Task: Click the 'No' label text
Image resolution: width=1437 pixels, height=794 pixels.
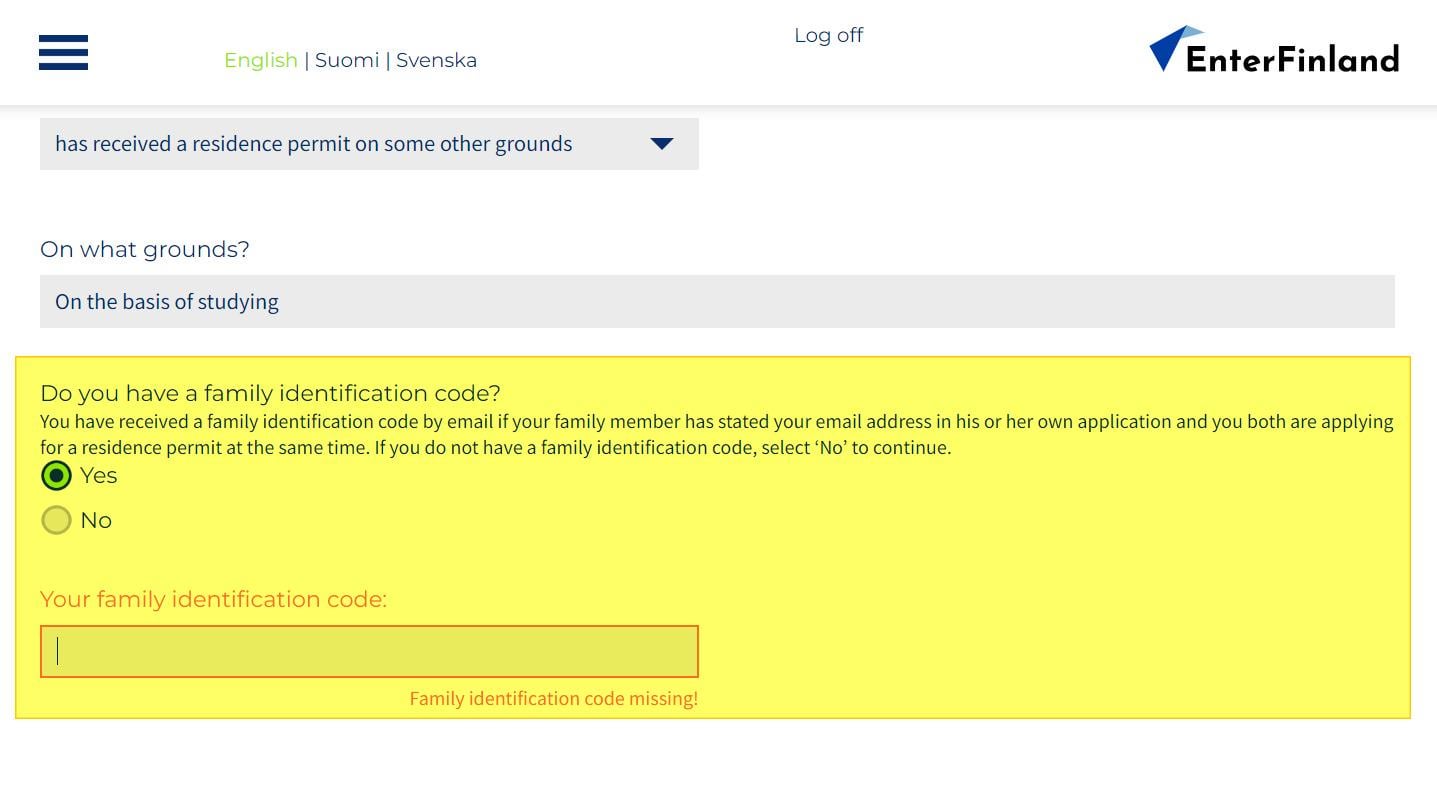Action: (96, 520)
